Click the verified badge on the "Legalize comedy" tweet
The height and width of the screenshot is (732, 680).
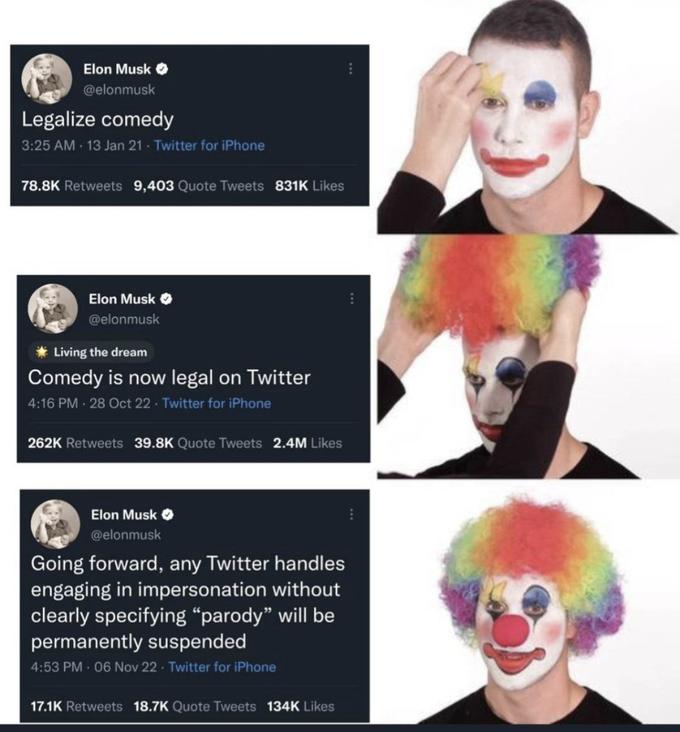[x=162, y=70]
